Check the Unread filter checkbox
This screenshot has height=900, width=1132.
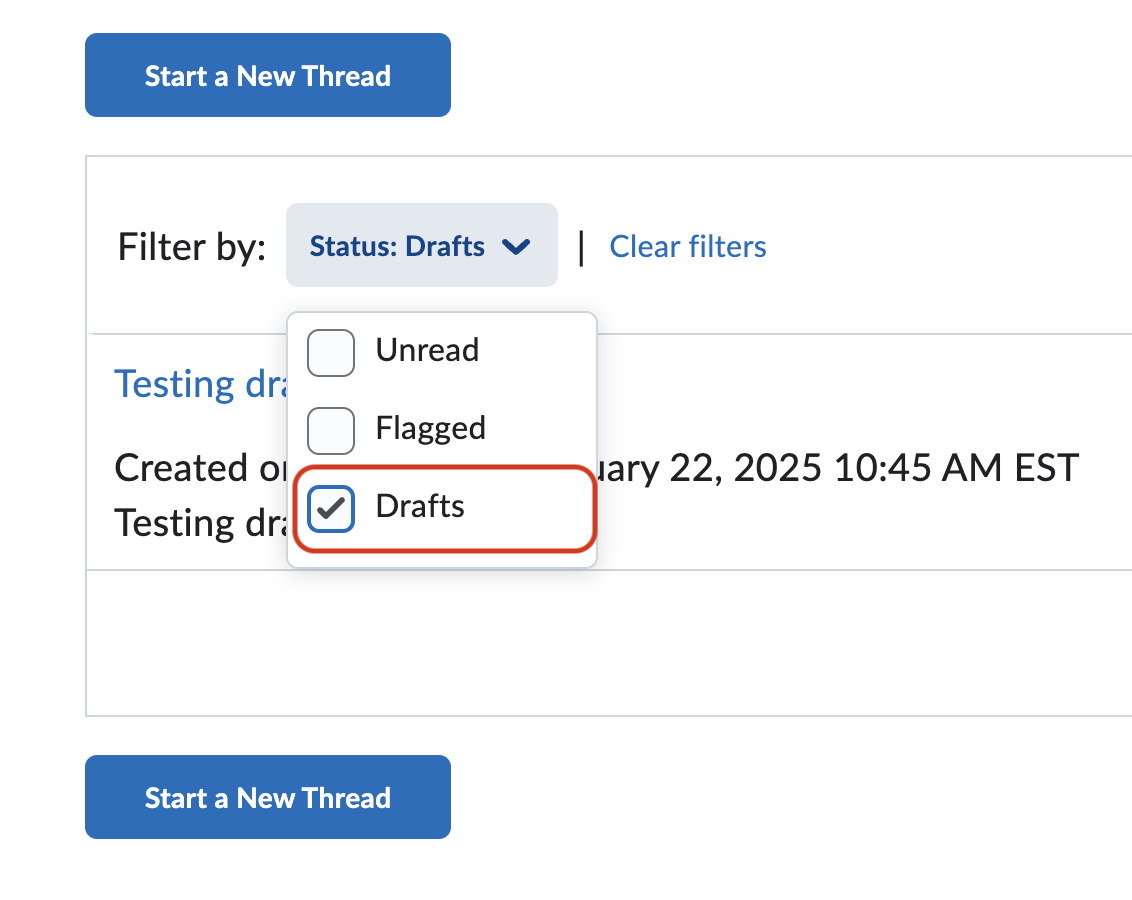pyautogui.click(x=330, y=352)
